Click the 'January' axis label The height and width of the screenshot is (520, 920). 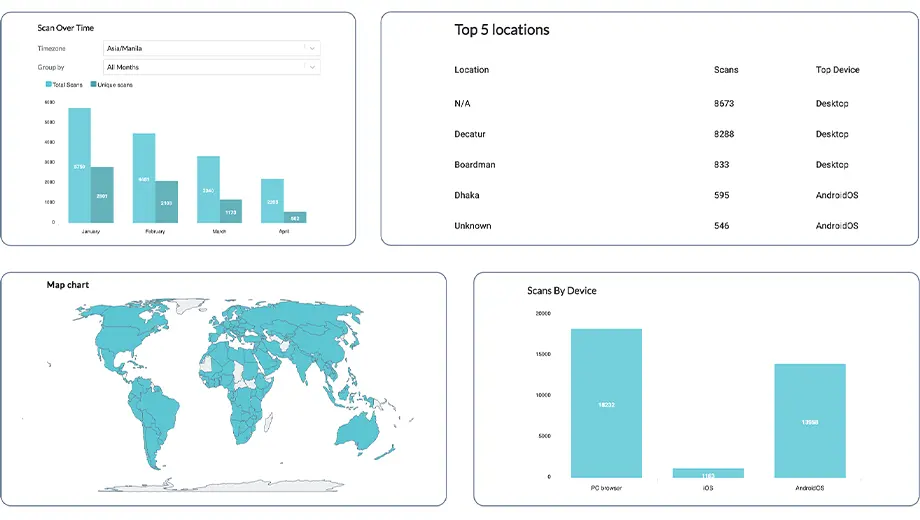(x=90, y=231)
